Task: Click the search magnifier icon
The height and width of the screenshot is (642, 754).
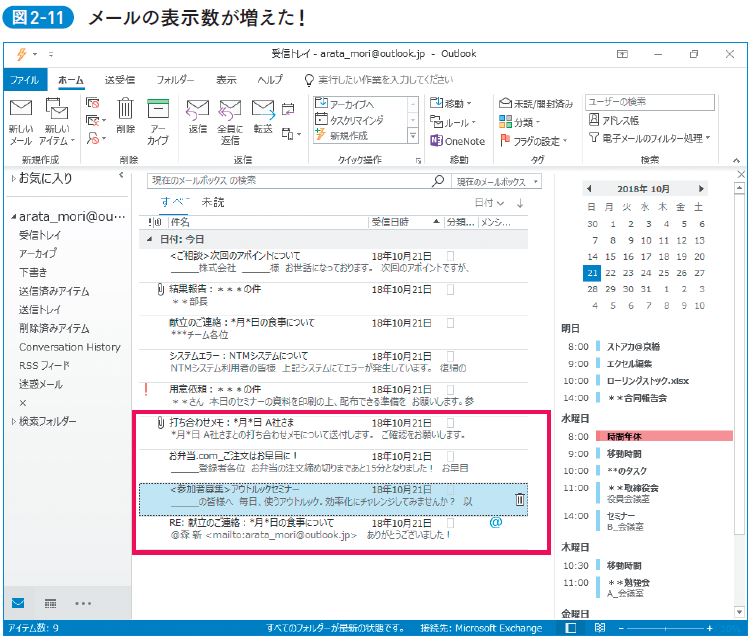Action: pos(438,181)
